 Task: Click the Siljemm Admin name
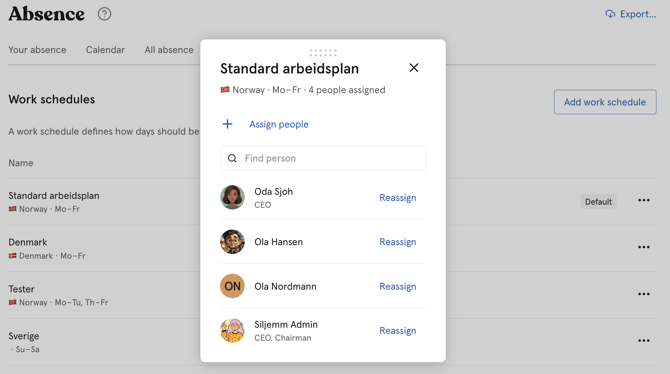click(x=286, y=324)
